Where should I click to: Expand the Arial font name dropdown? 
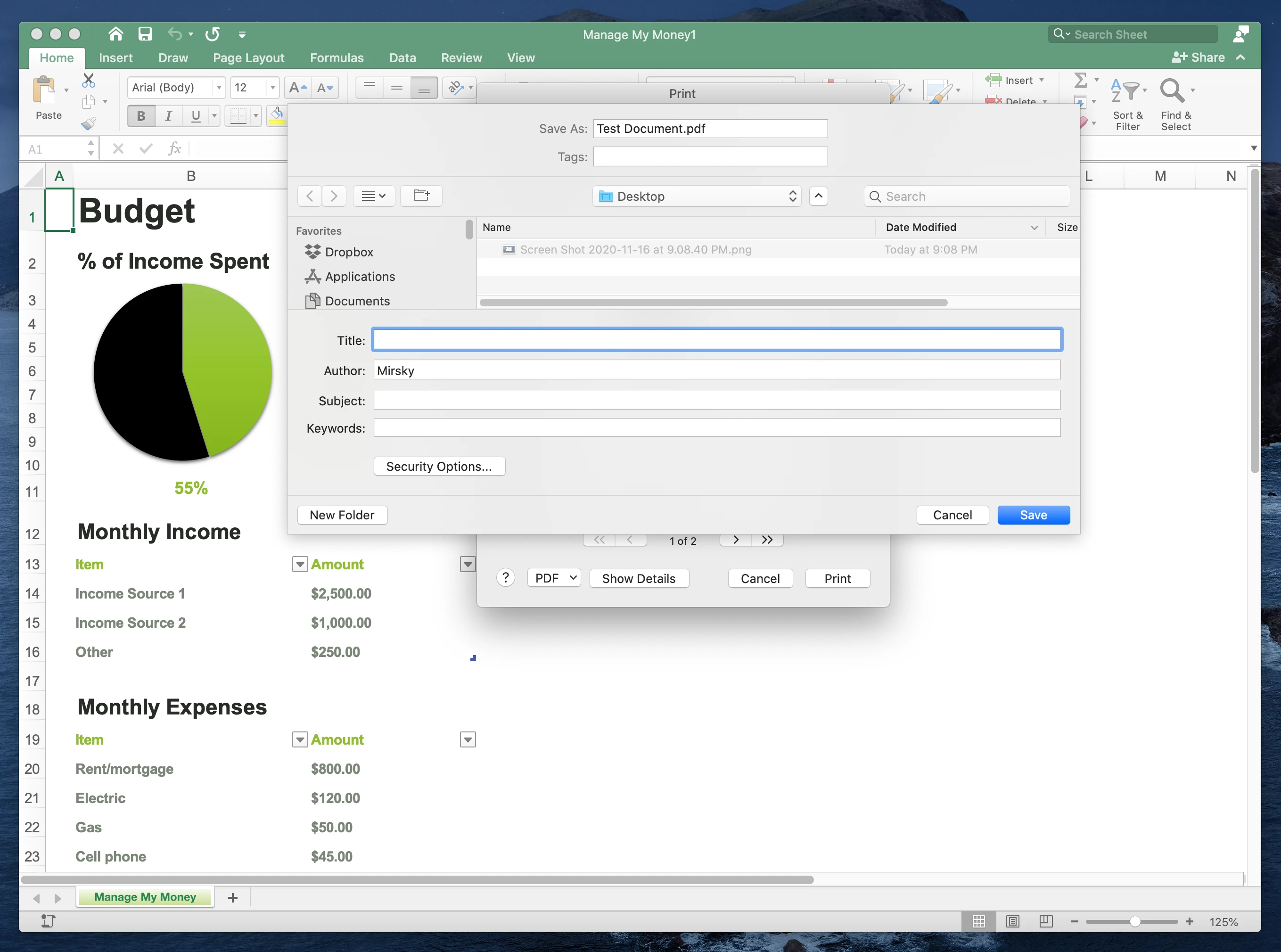click(x=219, y=88)
